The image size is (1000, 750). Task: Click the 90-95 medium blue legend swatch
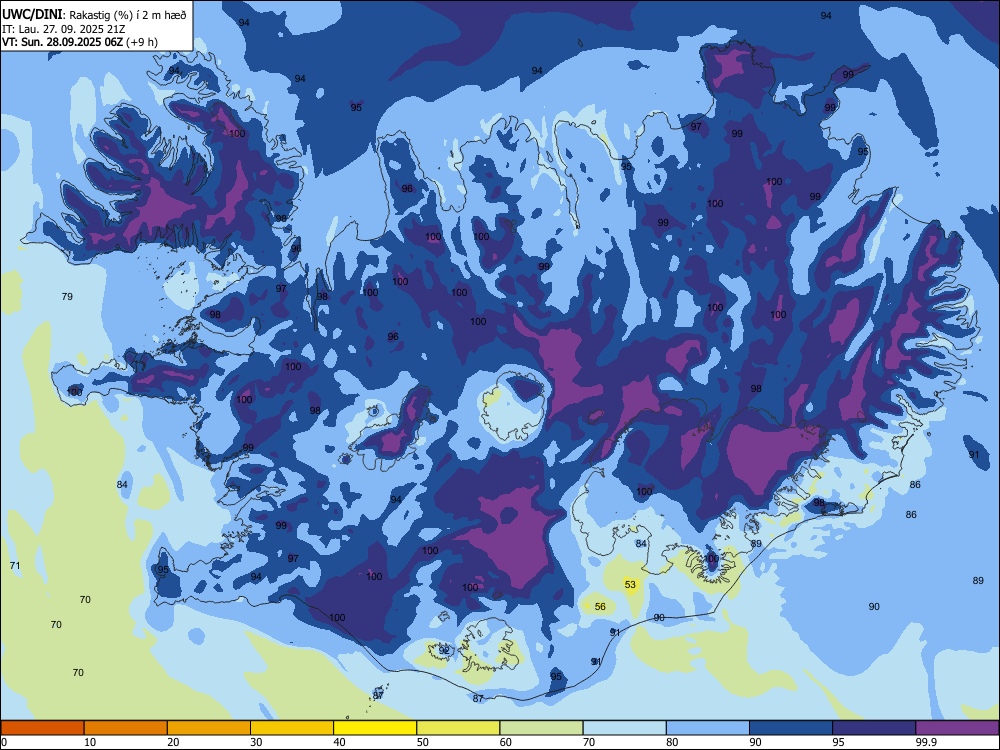791,728
